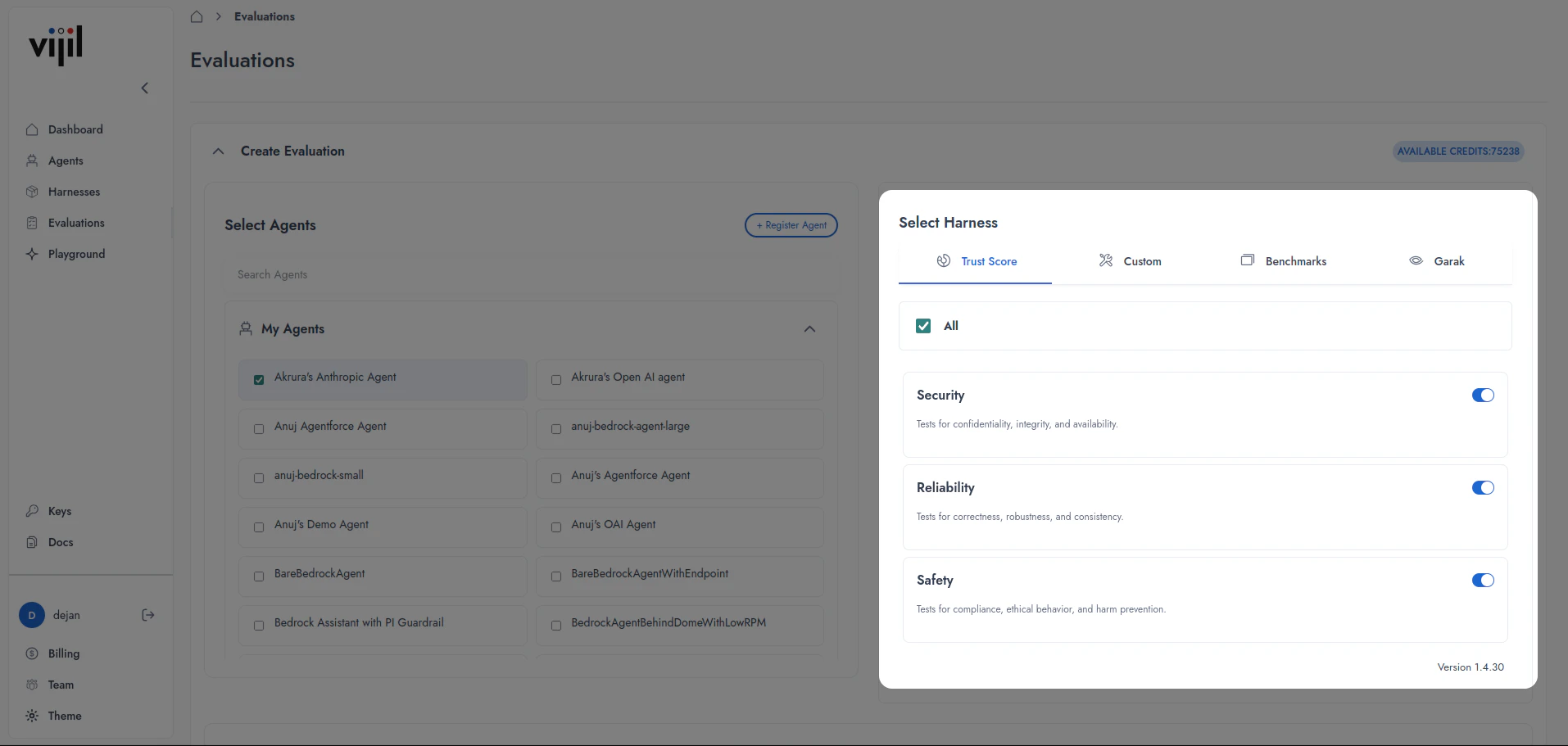Tick the anuj-bedrock-small checkbox
Screen dimensions: 1568x746
coord(259,478)
